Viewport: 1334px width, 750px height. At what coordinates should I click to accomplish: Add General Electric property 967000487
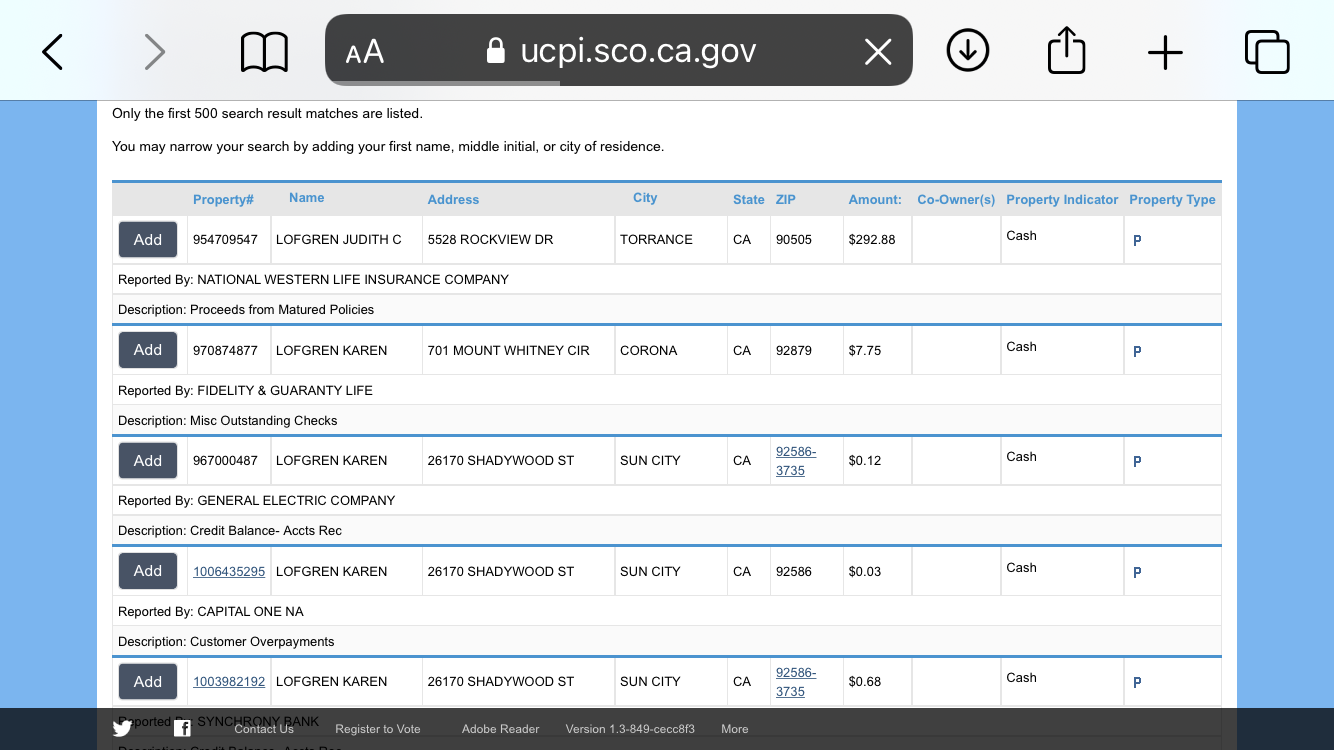point(148,461)
